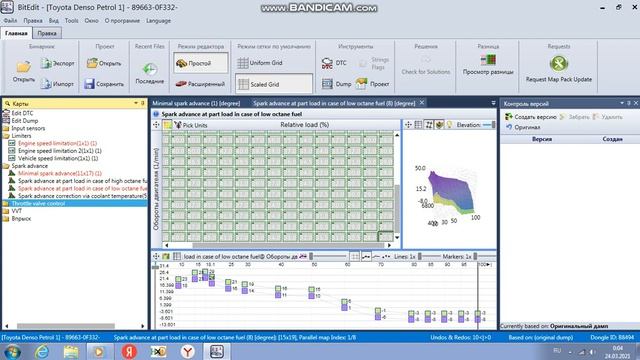Select Простой editor mode
640x360 pixels.
click(200, 63)
